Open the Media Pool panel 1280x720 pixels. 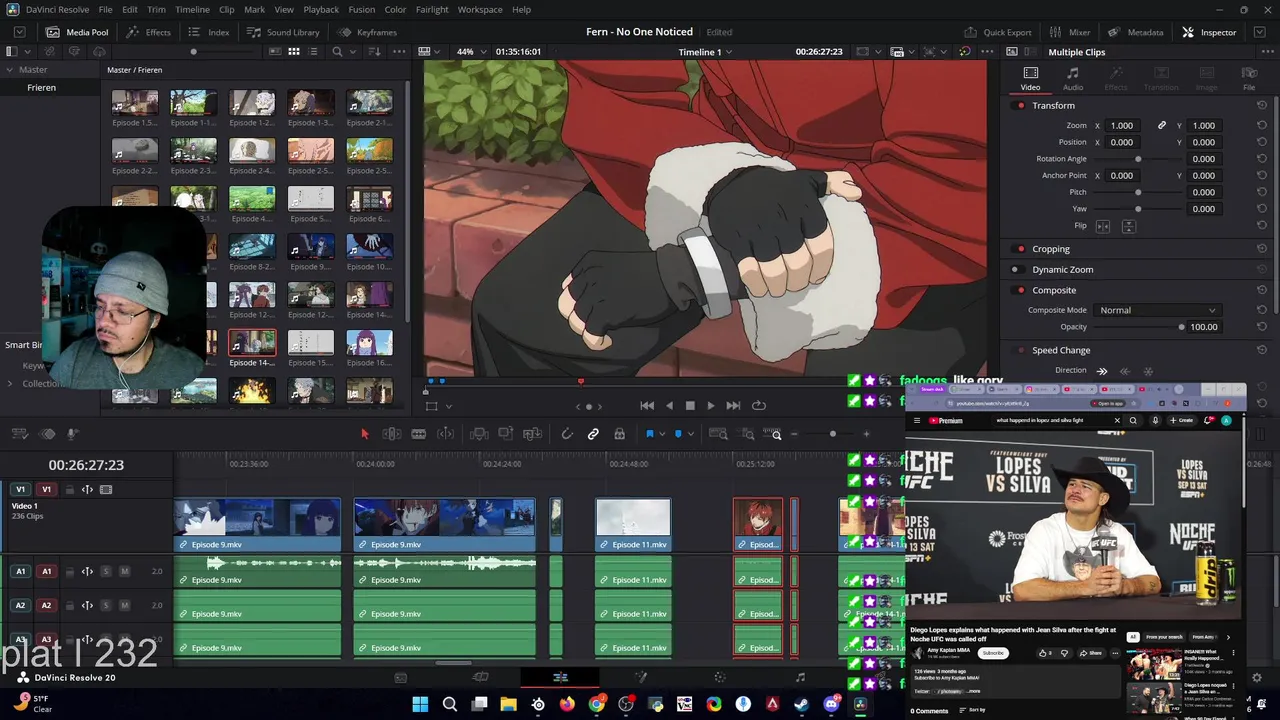[77, 32]
